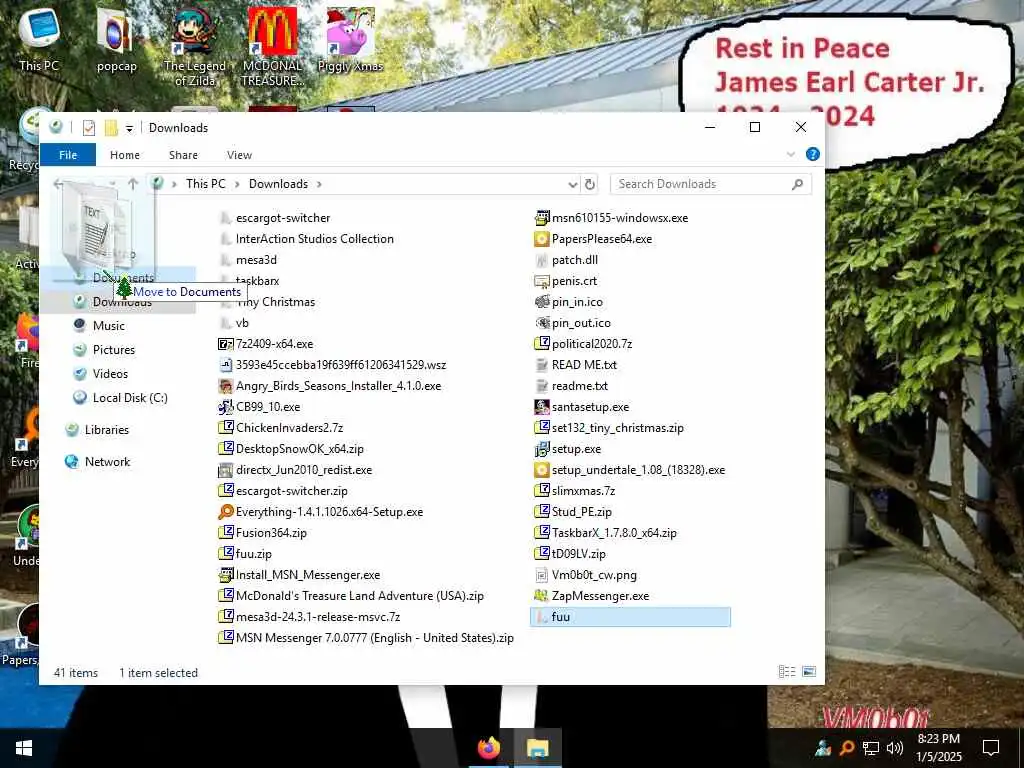
Task: Select santasetup.exe icon
Action: [x=541, y=407]
